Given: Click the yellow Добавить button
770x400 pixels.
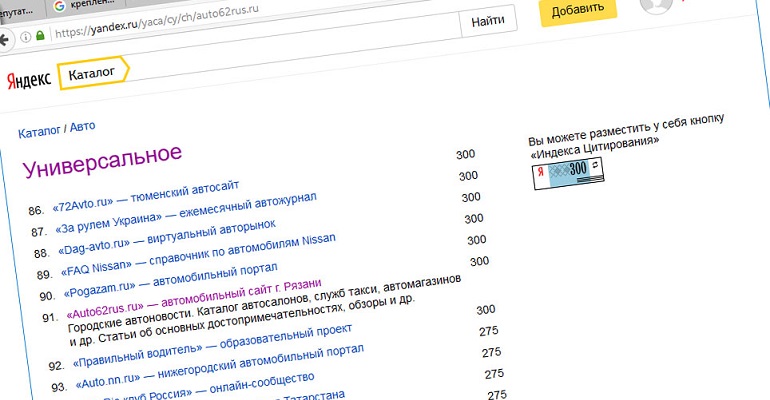Looking at the screenshot, I should 578,10.
